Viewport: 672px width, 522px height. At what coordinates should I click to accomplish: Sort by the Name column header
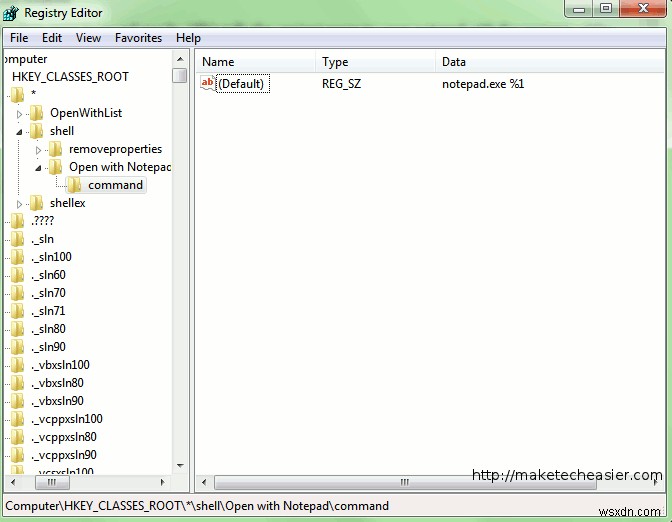click(x=256, y=62)
